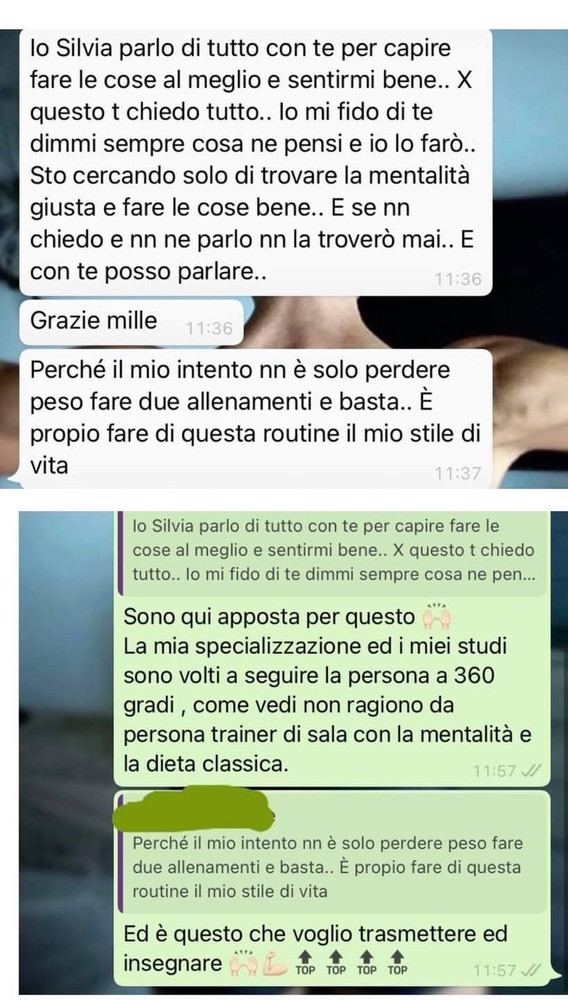Select the "Grazie mille" message bubble
Image resolution: width=568 pixels, height=1000 pixels.
click(x=131, y=322)
